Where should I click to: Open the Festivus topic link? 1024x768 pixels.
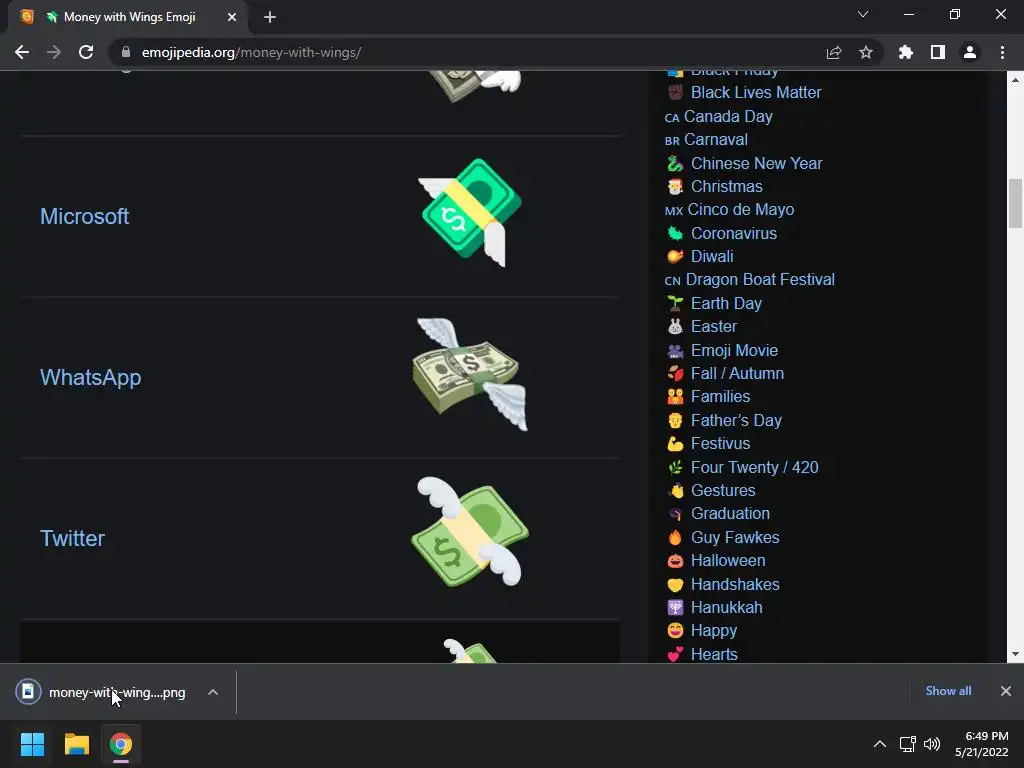720,443
